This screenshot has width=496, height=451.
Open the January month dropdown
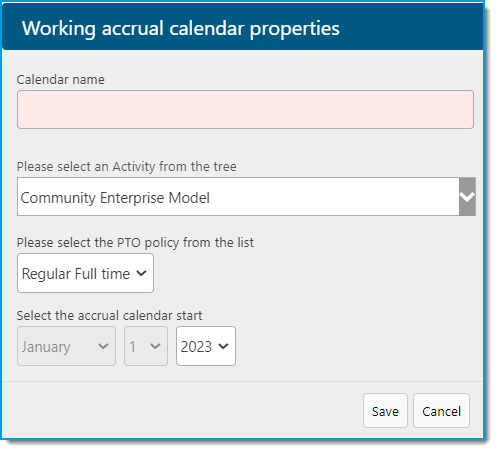point(66,346)
